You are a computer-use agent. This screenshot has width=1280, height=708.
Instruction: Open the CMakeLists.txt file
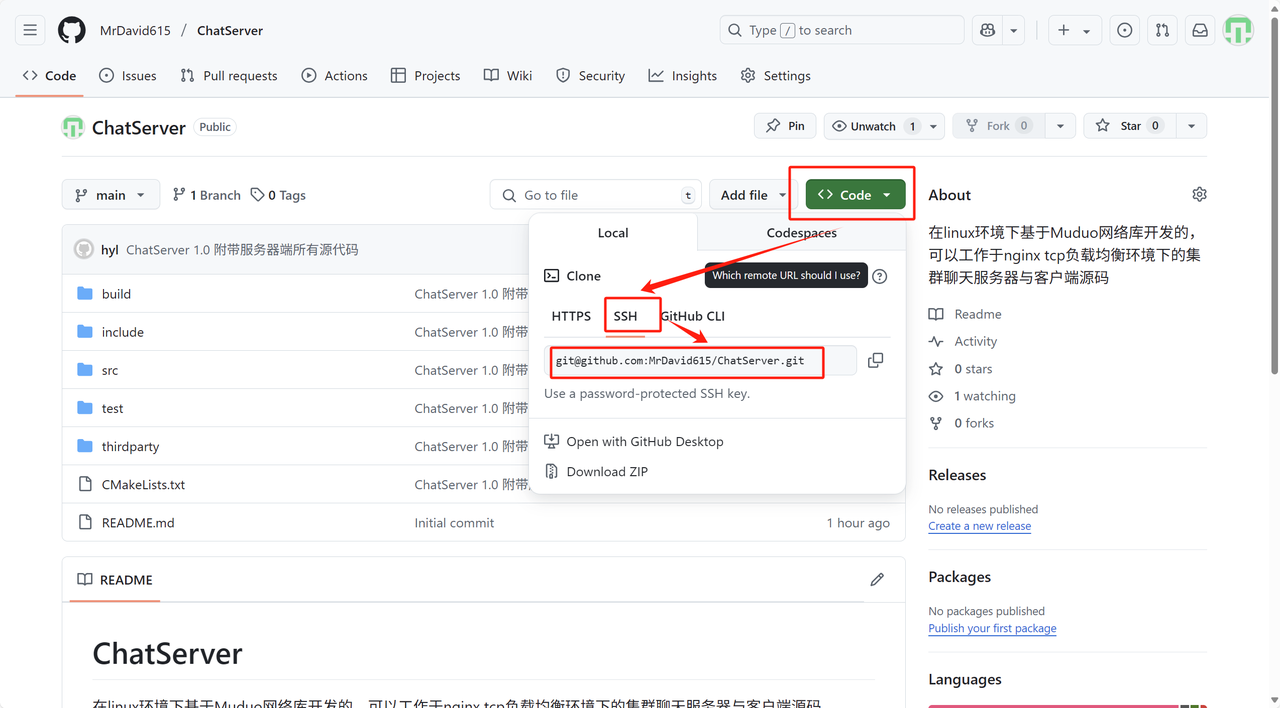point(143,484)
